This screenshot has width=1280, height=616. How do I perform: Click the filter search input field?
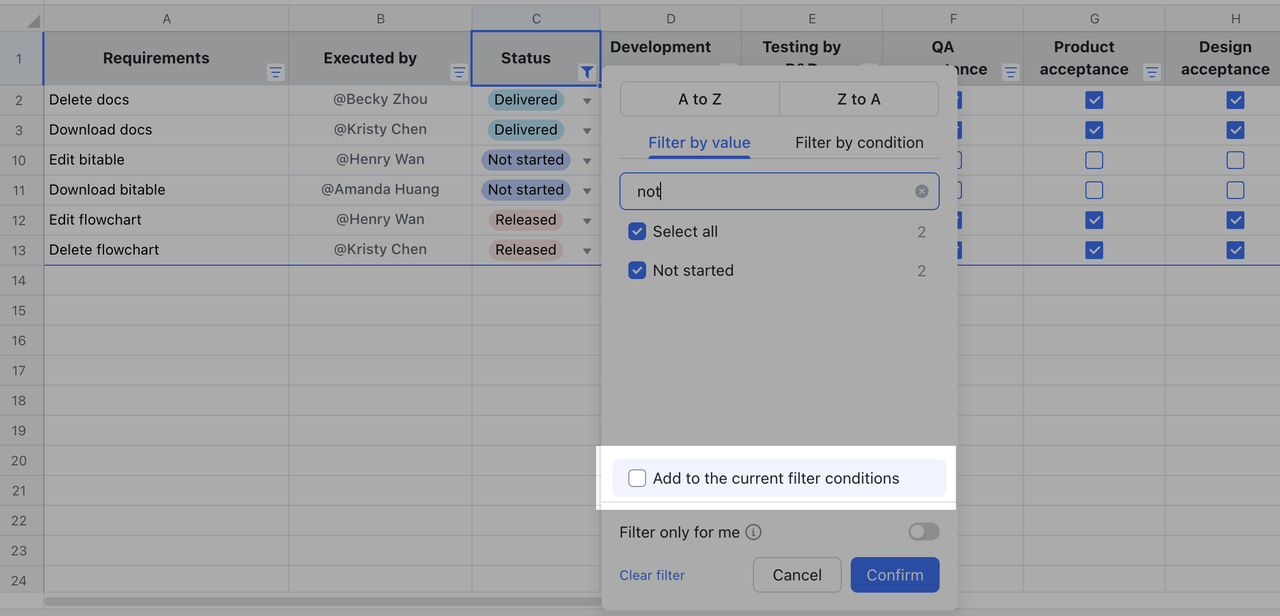tap(770, 191)
